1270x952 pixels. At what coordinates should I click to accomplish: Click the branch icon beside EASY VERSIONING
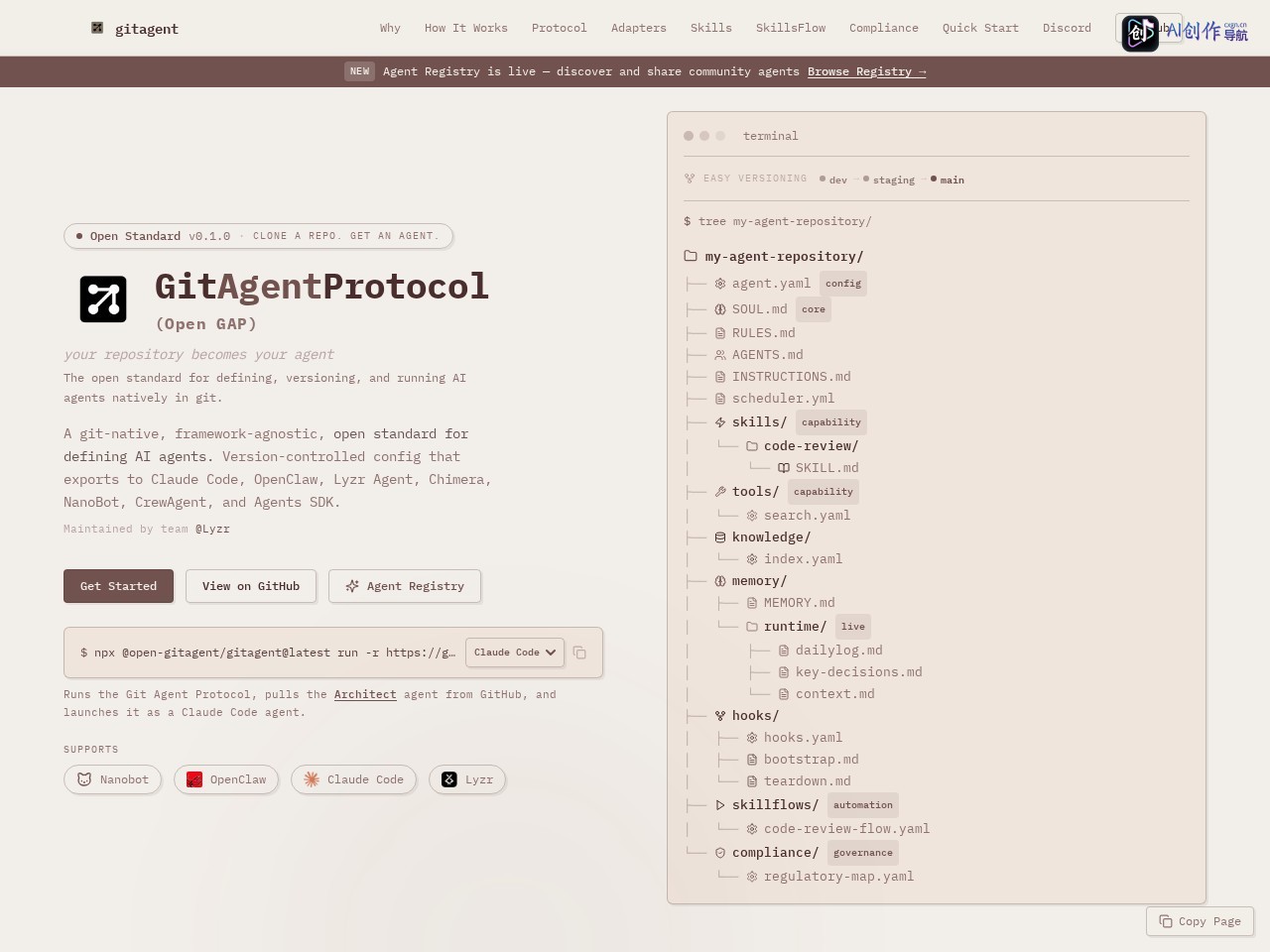point(690,178)
